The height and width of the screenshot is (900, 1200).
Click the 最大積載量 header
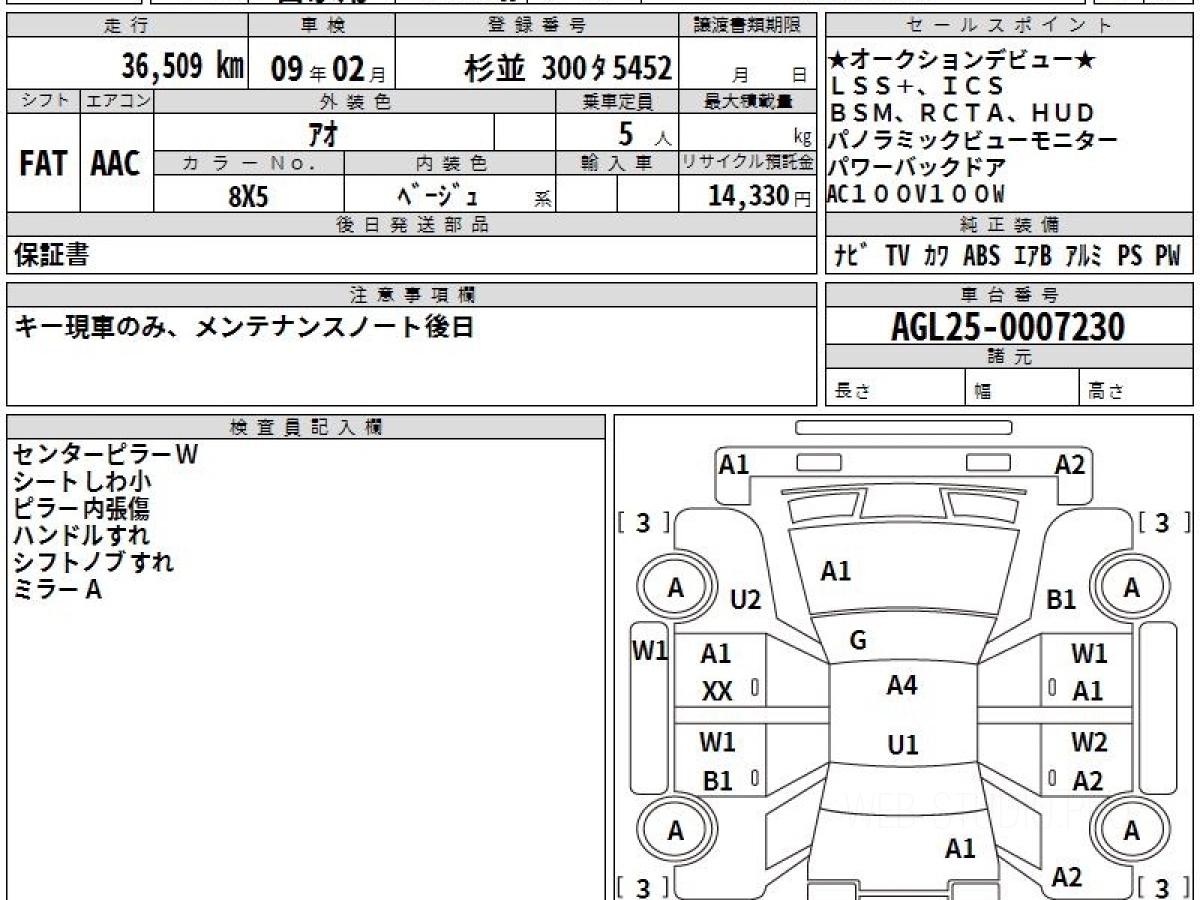pyautogui.click(x=748, y=101)
